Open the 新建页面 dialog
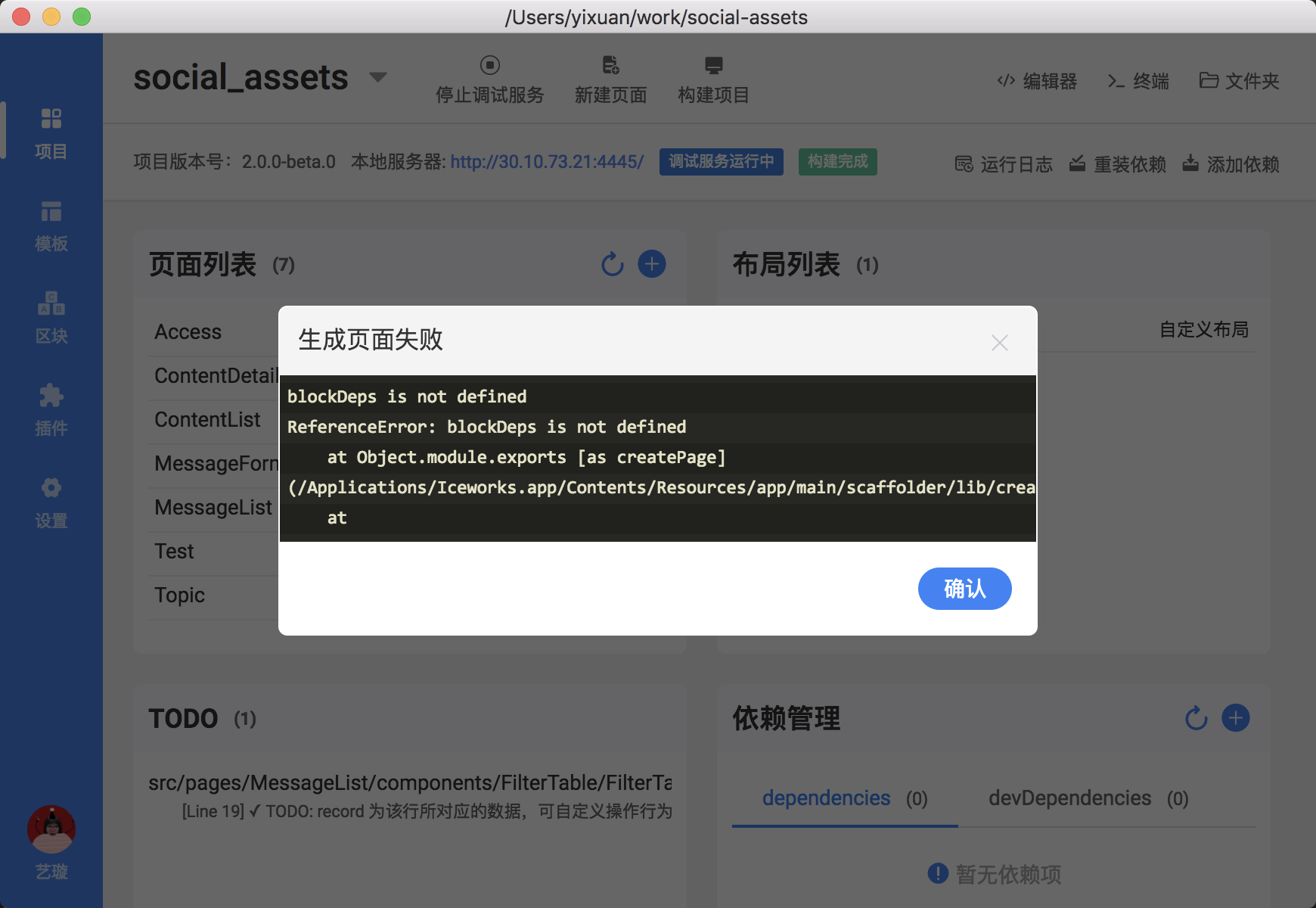1316x908 pixels. pos(610,79)
